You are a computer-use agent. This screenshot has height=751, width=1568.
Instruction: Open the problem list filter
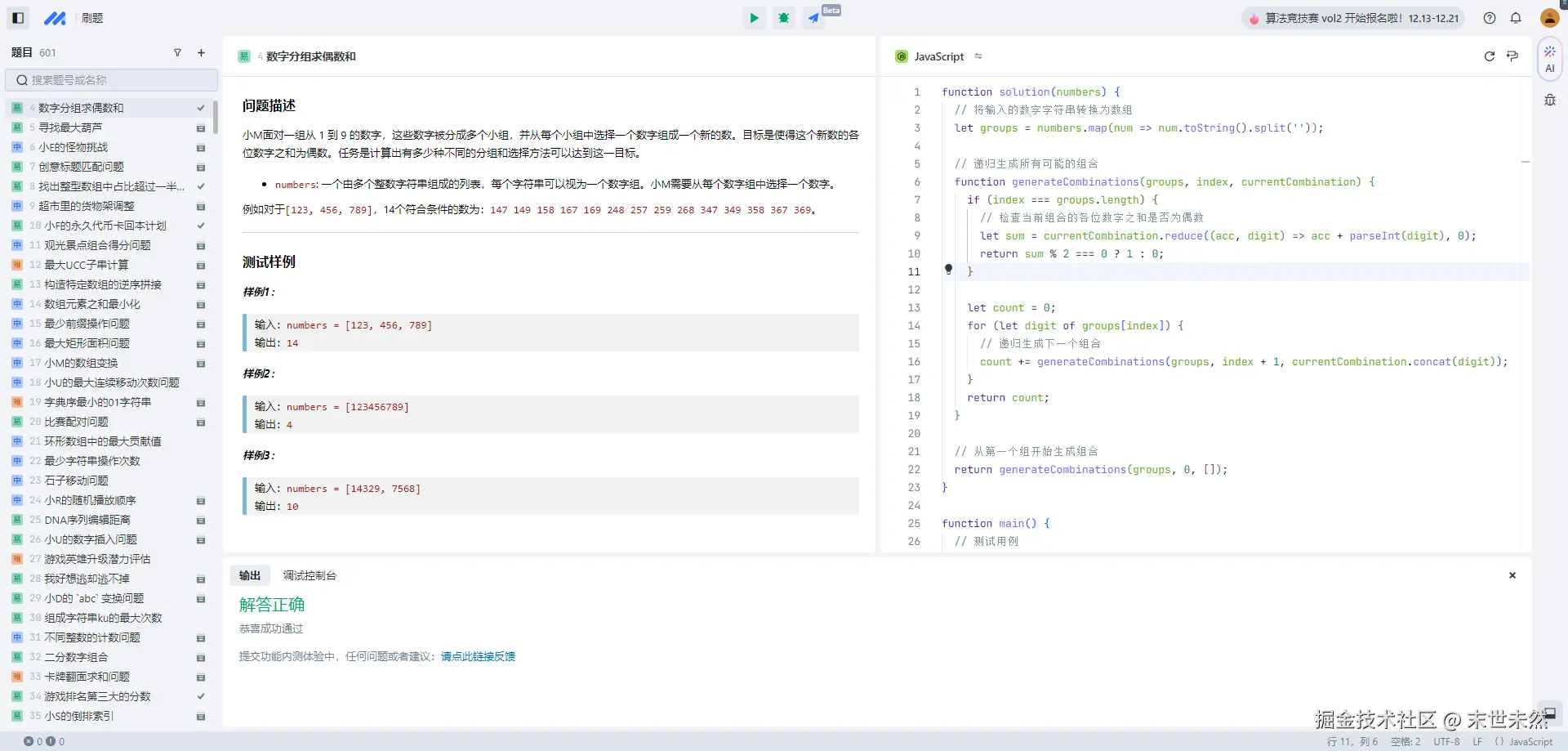[177, 52]
